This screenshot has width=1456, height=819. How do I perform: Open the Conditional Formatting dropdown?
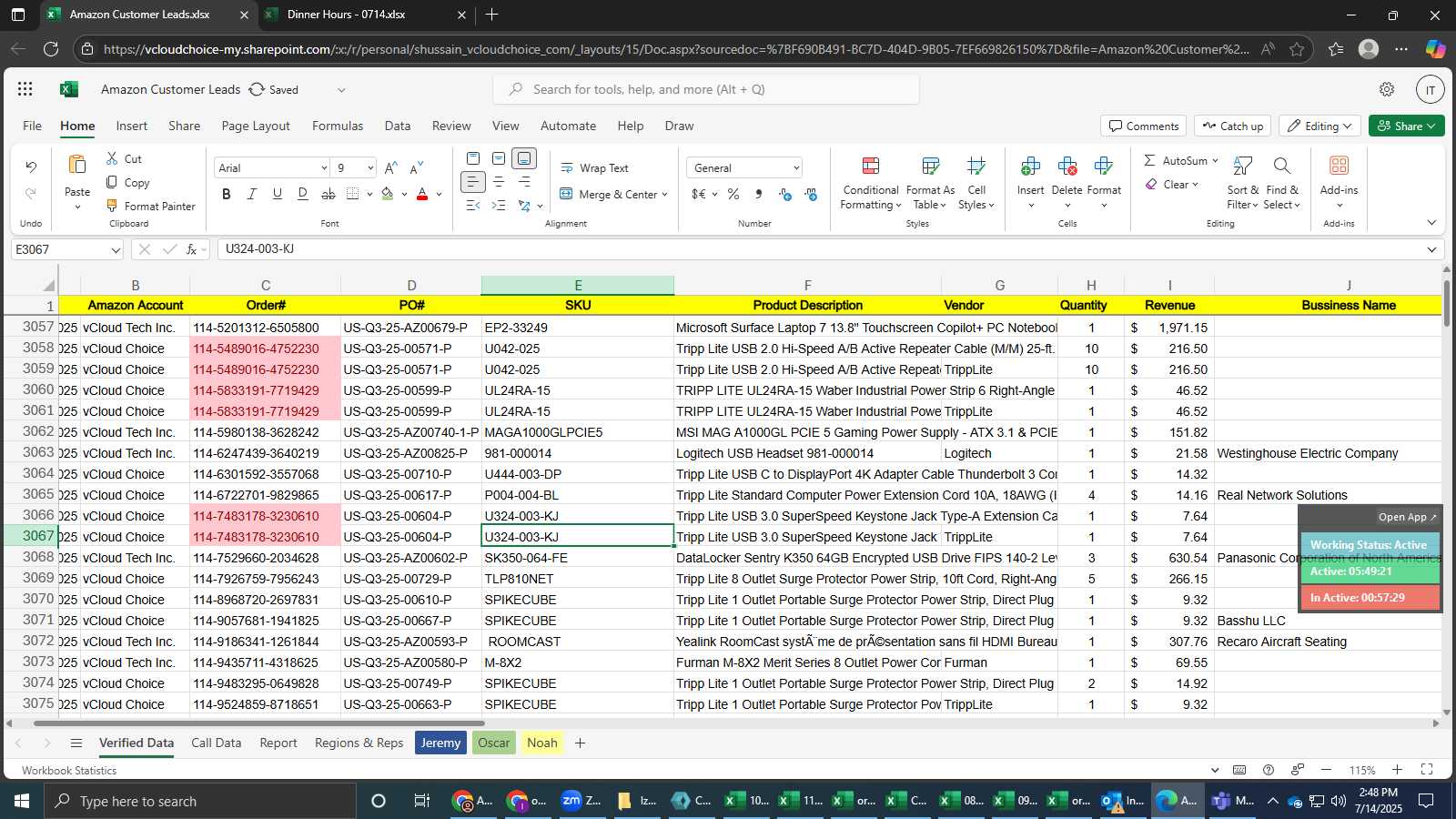[871, 185]
